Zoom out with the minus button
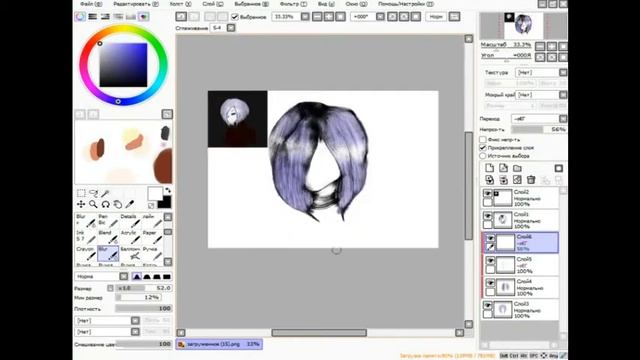The height and width of the screenshot is (360, 640). click(317, 16)
